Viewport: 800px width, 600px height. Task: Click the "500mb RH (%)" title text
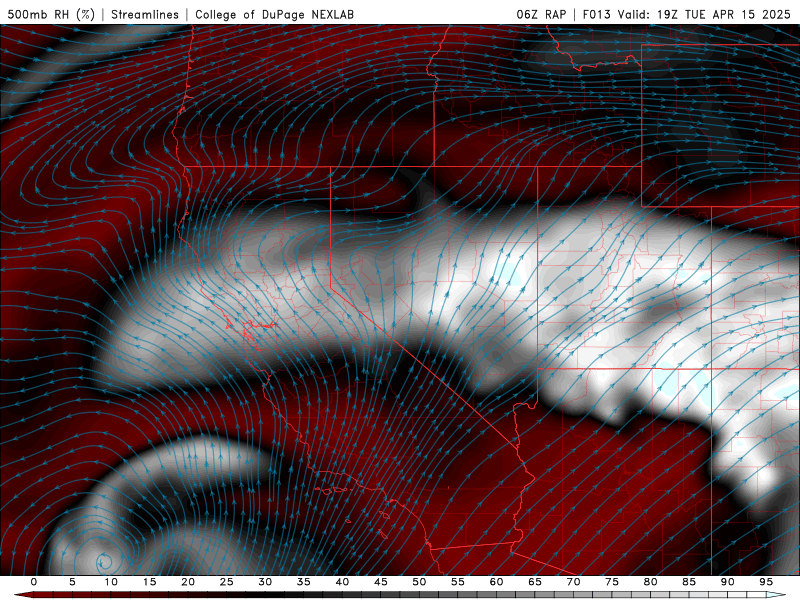[51, 14]
